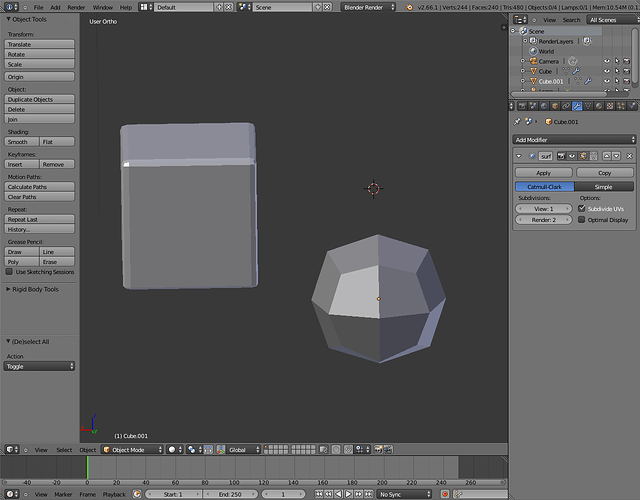Apply the subsurf modifier
This screenshot has height=500, width=640.
pos(544,173)
